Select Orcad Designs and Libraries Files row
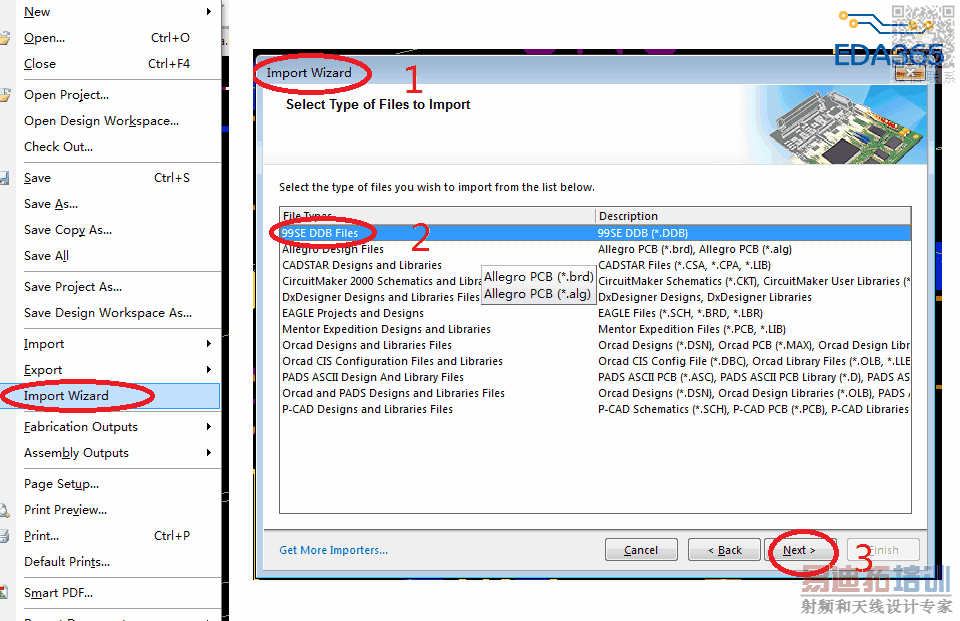 point(595,345)
